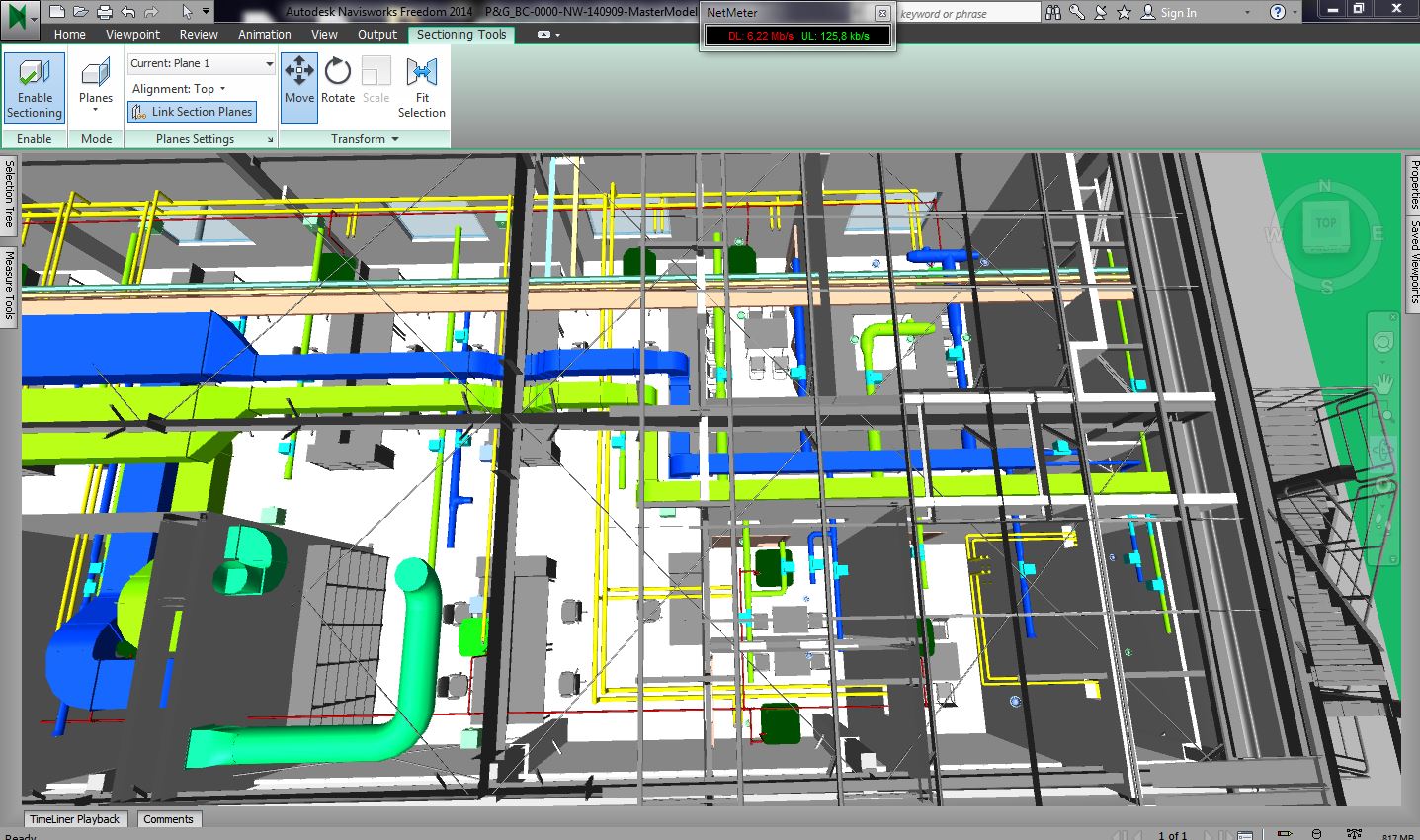Select the Sectioning Tools ribbon tab
This screenshot has width=1420, height=840.
tap(461, 34)
